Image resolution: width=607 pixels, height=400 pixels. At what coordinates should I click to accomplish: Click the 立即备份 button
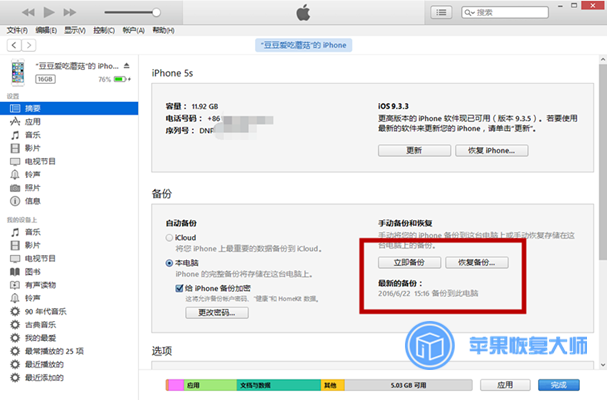tap(409, 263)
